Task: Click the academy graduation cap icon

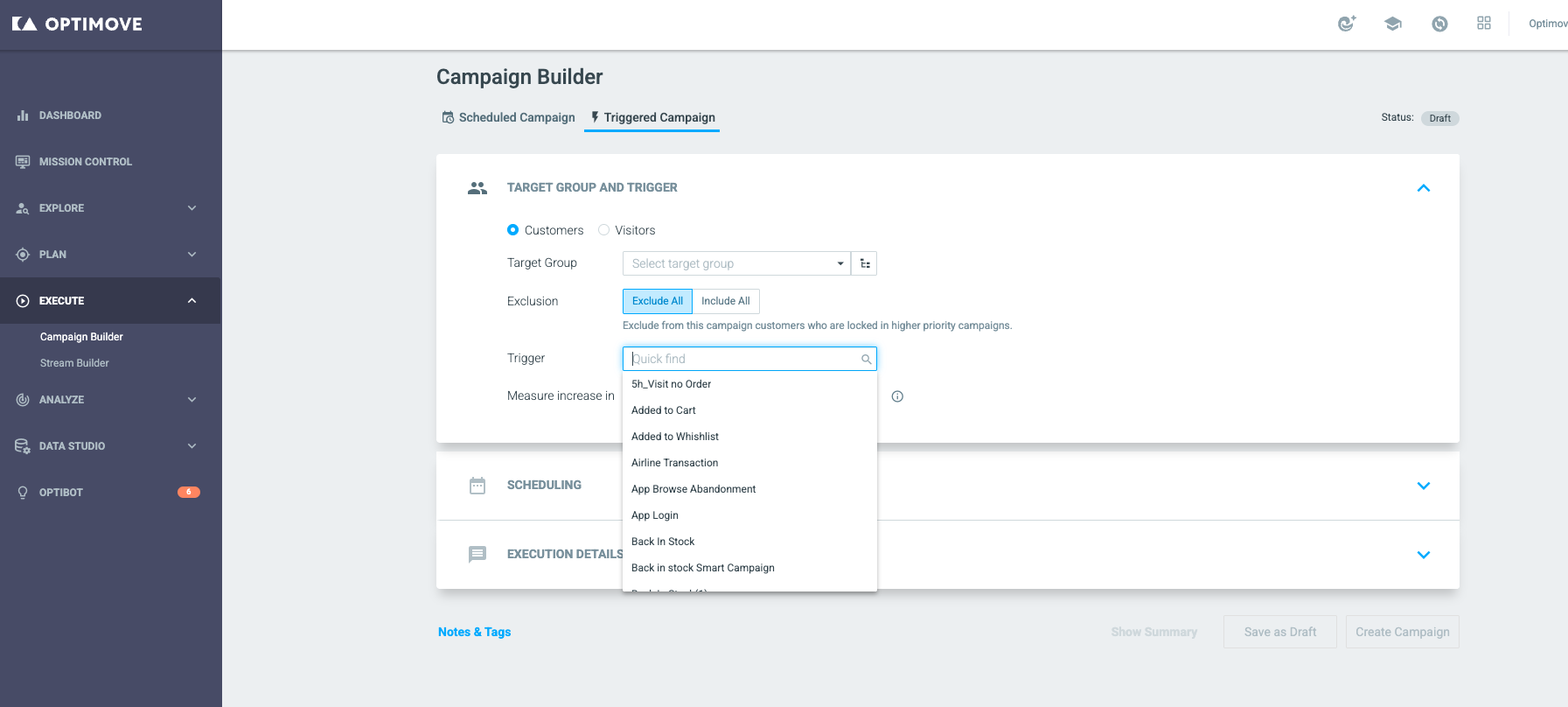Action: click(x=1393, y=24)
